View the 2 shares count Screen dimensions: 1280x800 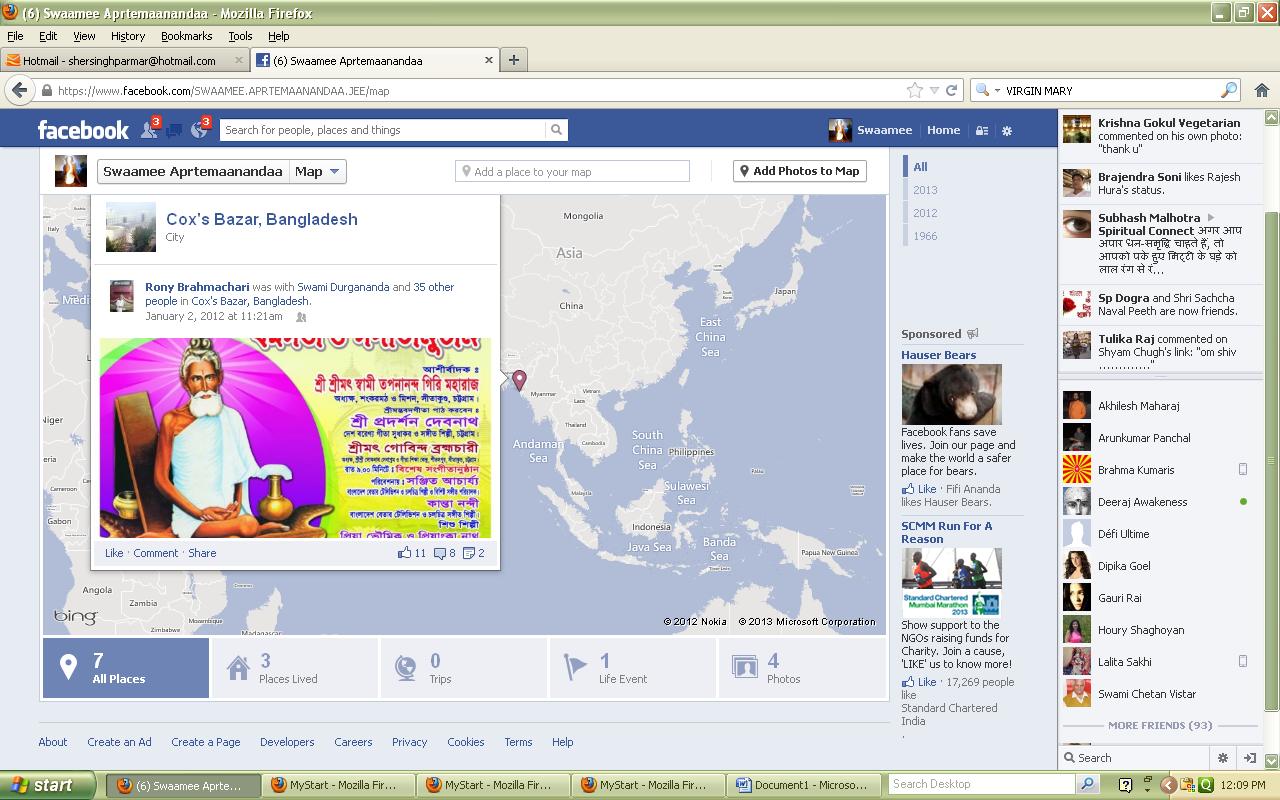click(x=474, y=553)
